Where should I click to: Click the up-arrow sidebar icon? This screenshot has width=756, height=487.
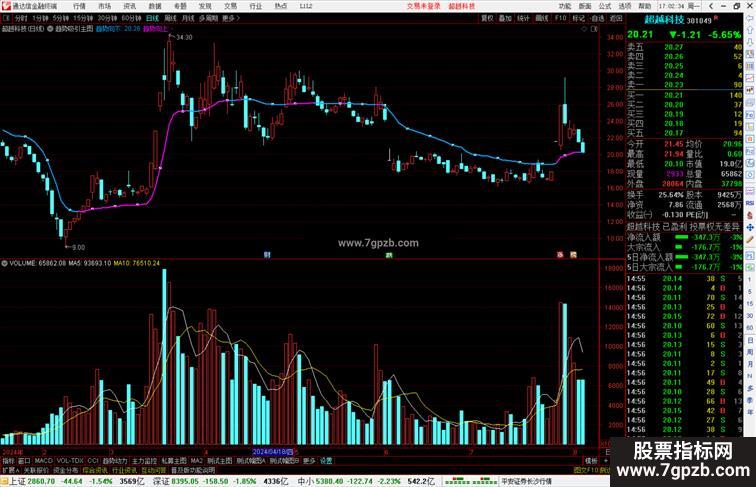coord(750,30)
